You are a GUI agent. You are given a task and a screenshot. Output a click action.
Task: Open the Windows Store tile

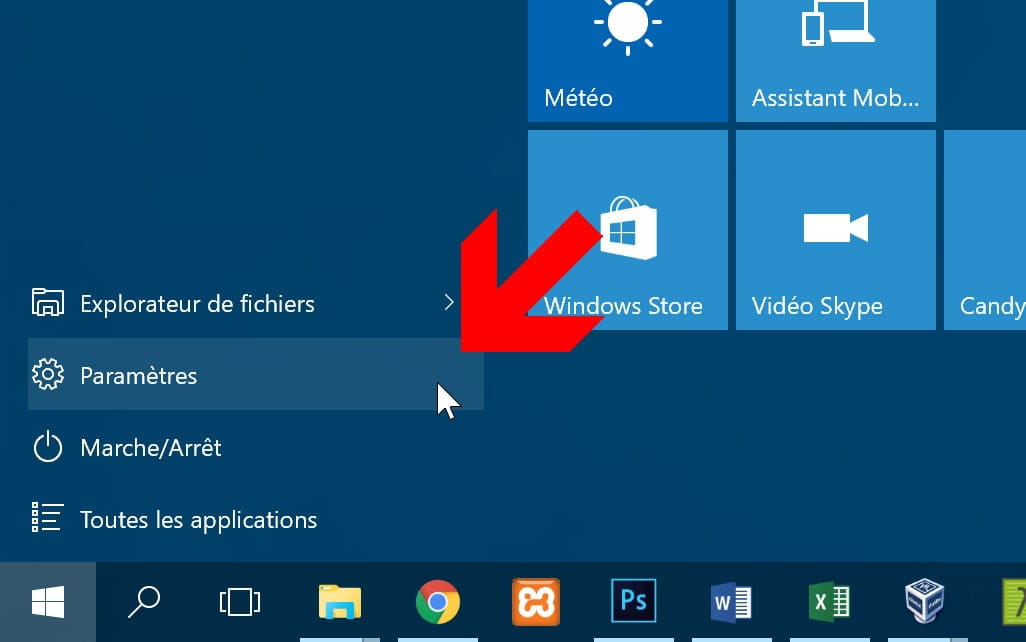click(628, 230)
